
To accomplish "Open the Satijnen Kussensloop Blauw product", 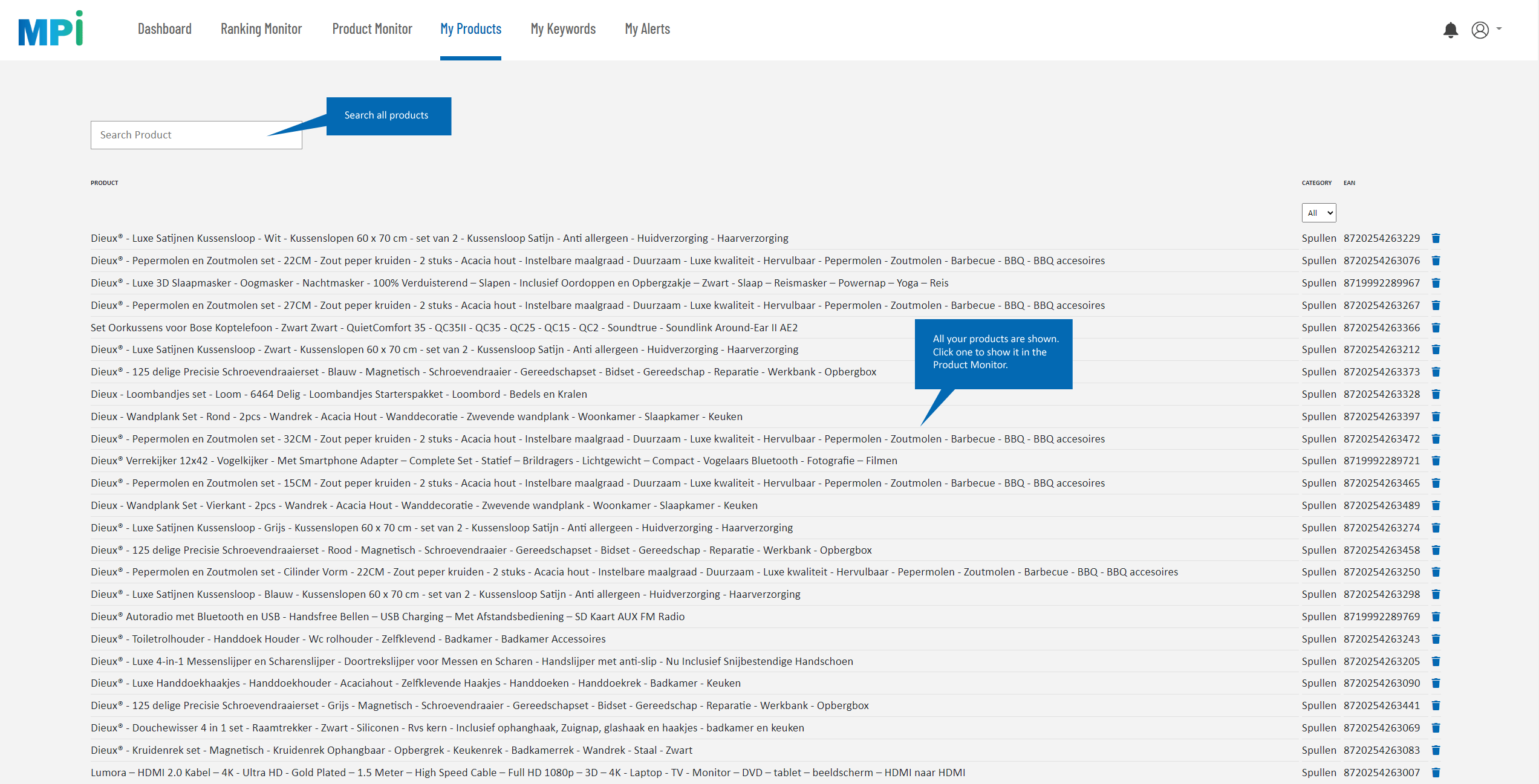I will click(x=446, y=594).
